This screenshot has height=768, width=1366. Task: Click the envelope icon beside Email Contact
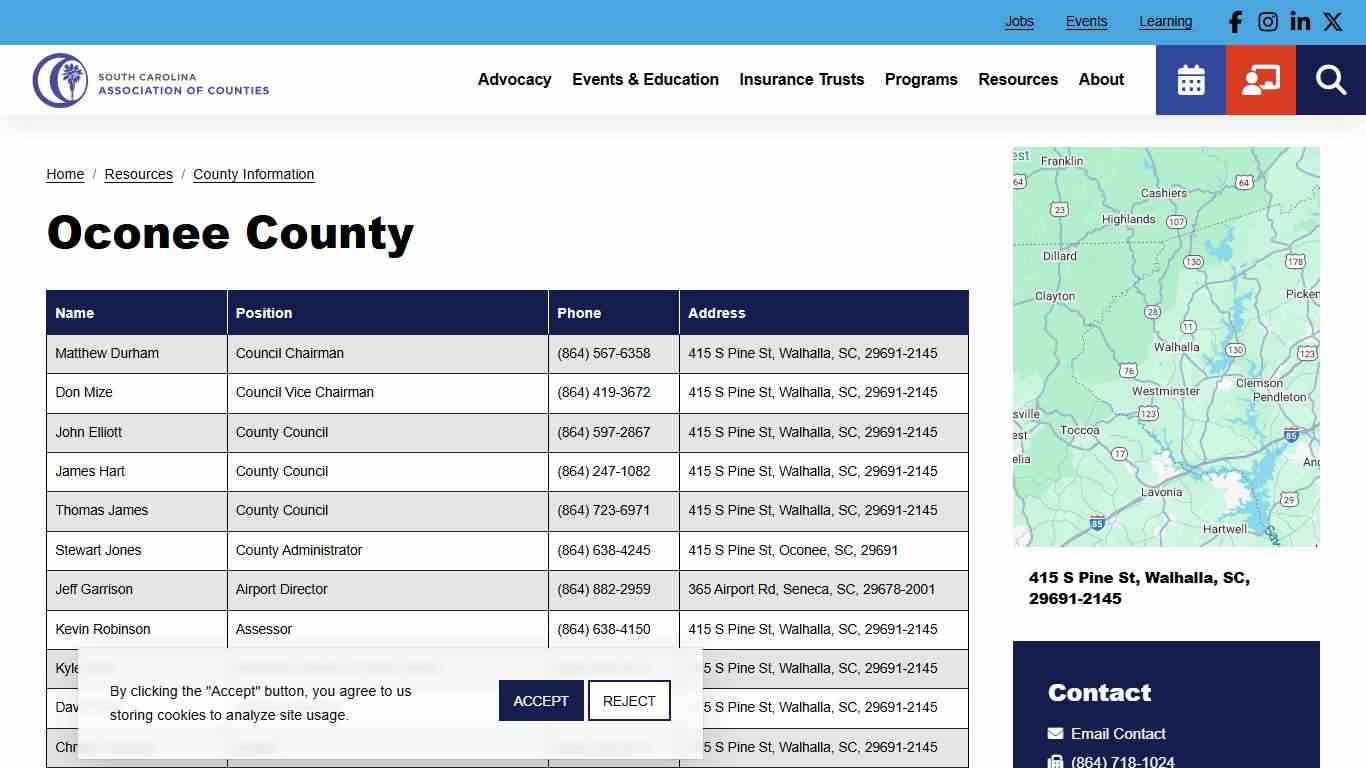1056,733
